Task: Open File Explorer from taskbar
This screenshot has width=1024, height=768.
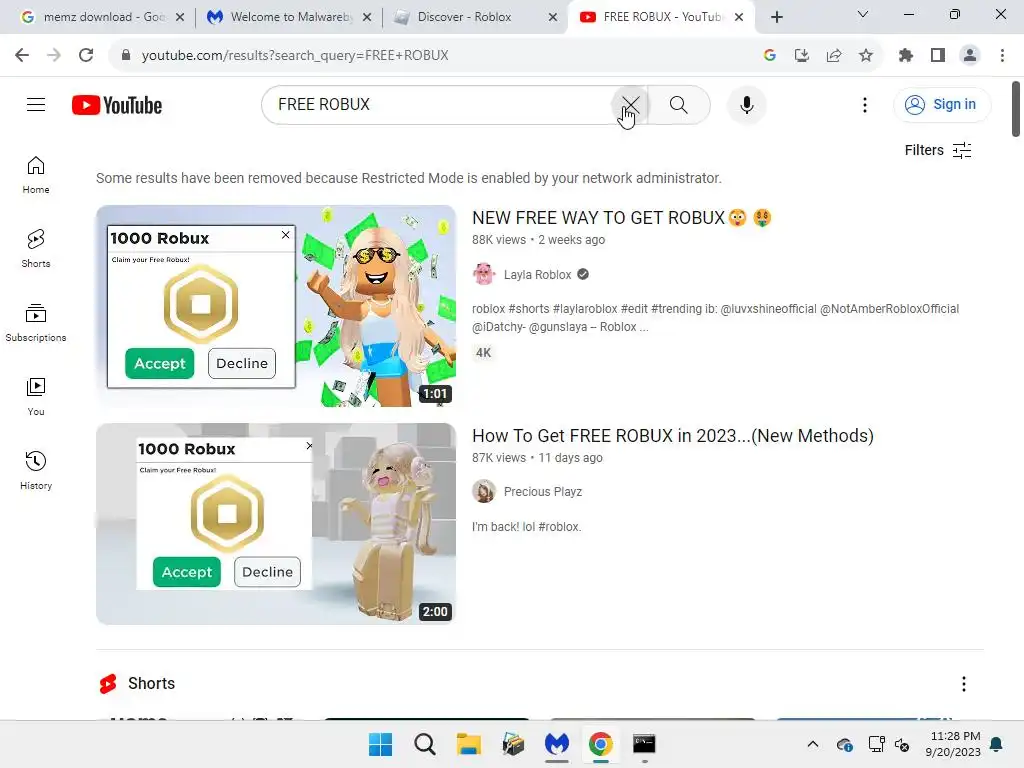Action: [469, 744]
